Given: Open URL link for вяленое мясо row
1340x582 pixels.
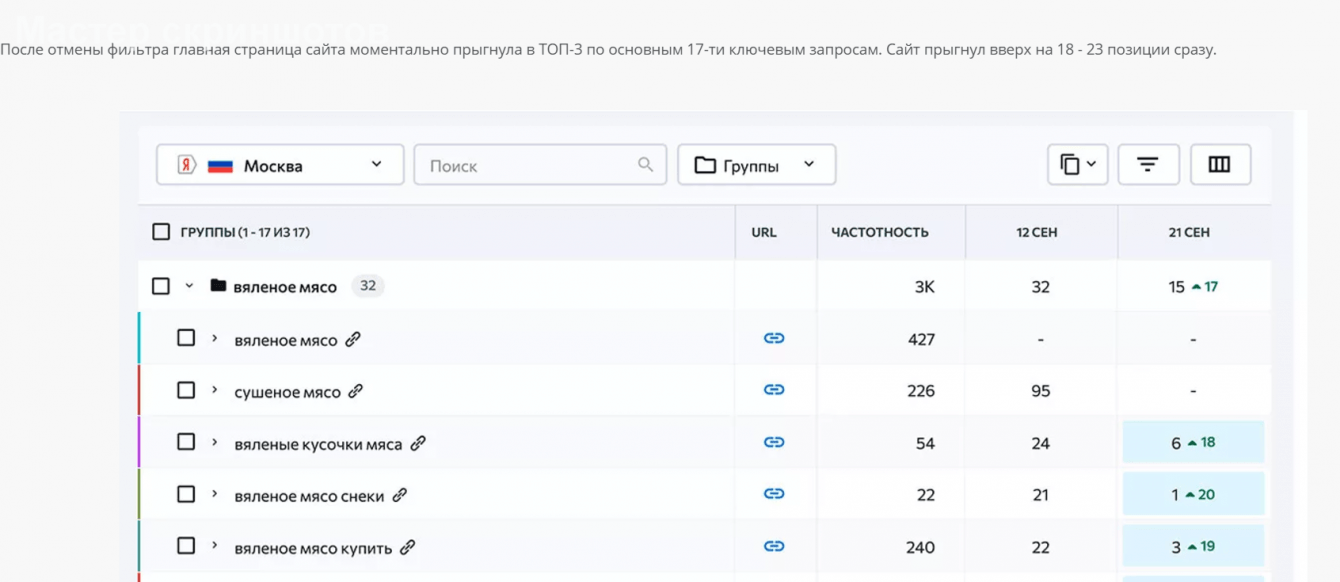Looking at the screenshot, I should (774, 339).
